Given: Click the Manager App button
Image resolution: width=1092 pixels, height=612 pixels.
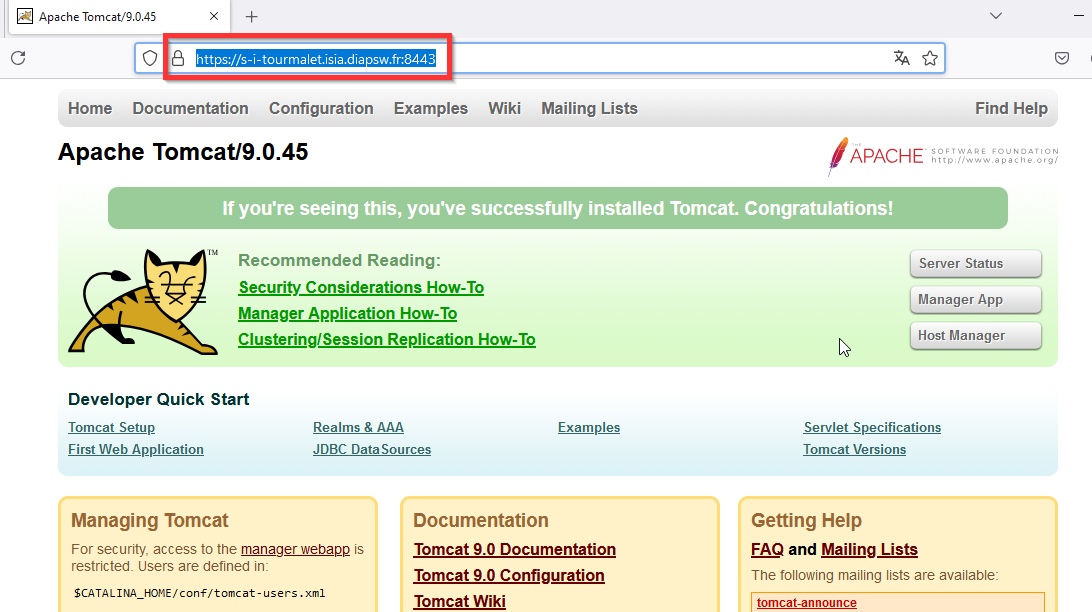Looking at the screenshot, I should [975, 300].
